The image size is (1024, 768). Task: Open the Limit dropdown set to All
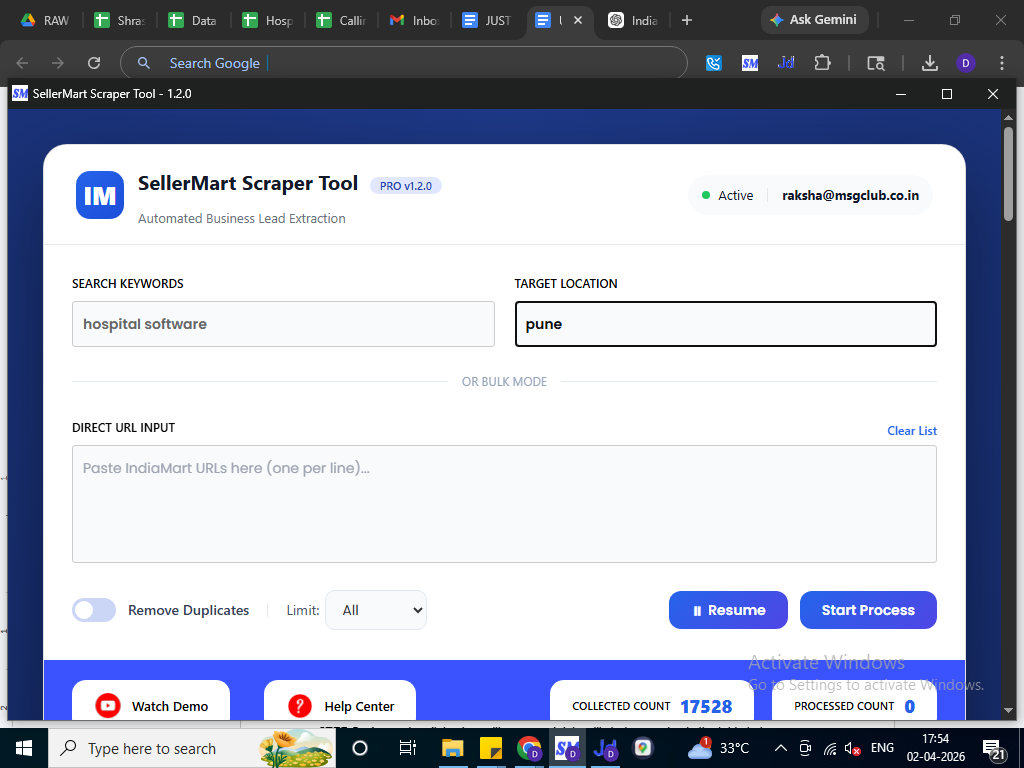pyautogui.click(x=376, y=610)
